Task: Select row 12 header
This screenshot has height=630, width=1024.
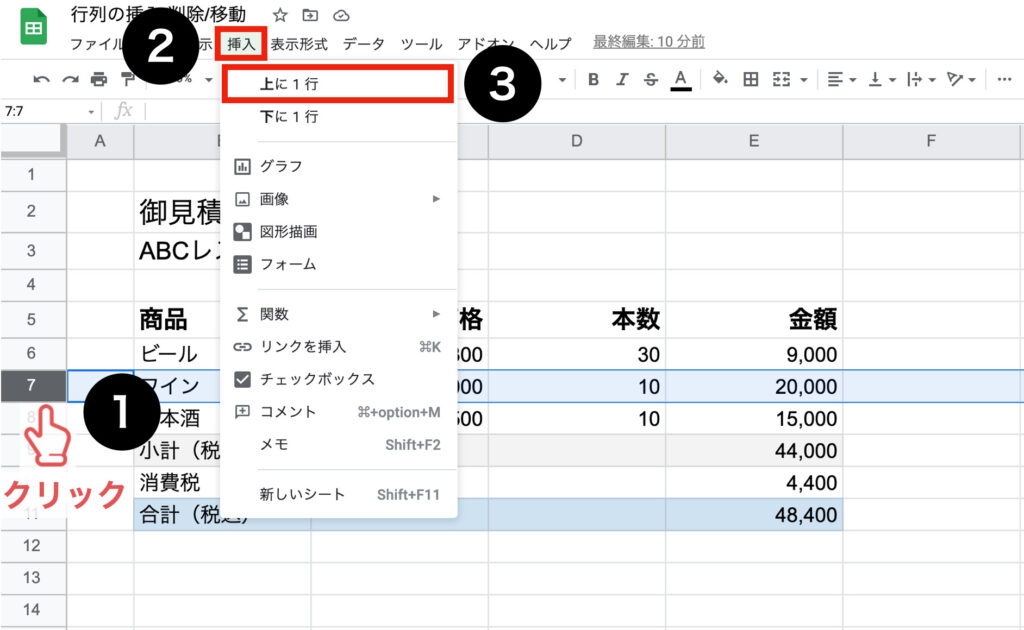Action: click(x=32, y=546)
